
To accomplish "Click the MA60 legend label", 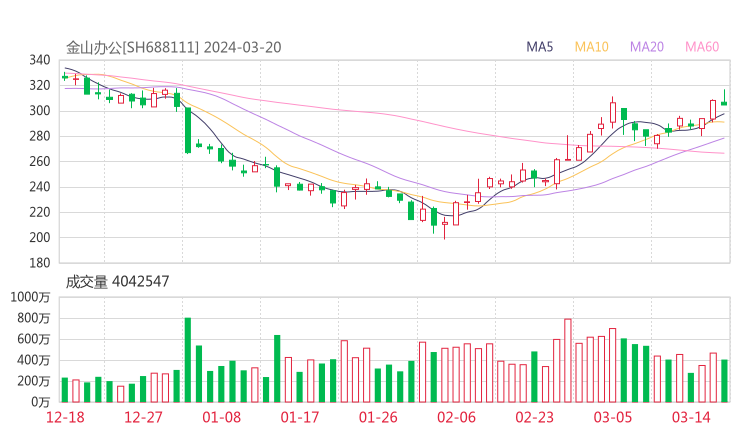I will click(x=702, y=47).
